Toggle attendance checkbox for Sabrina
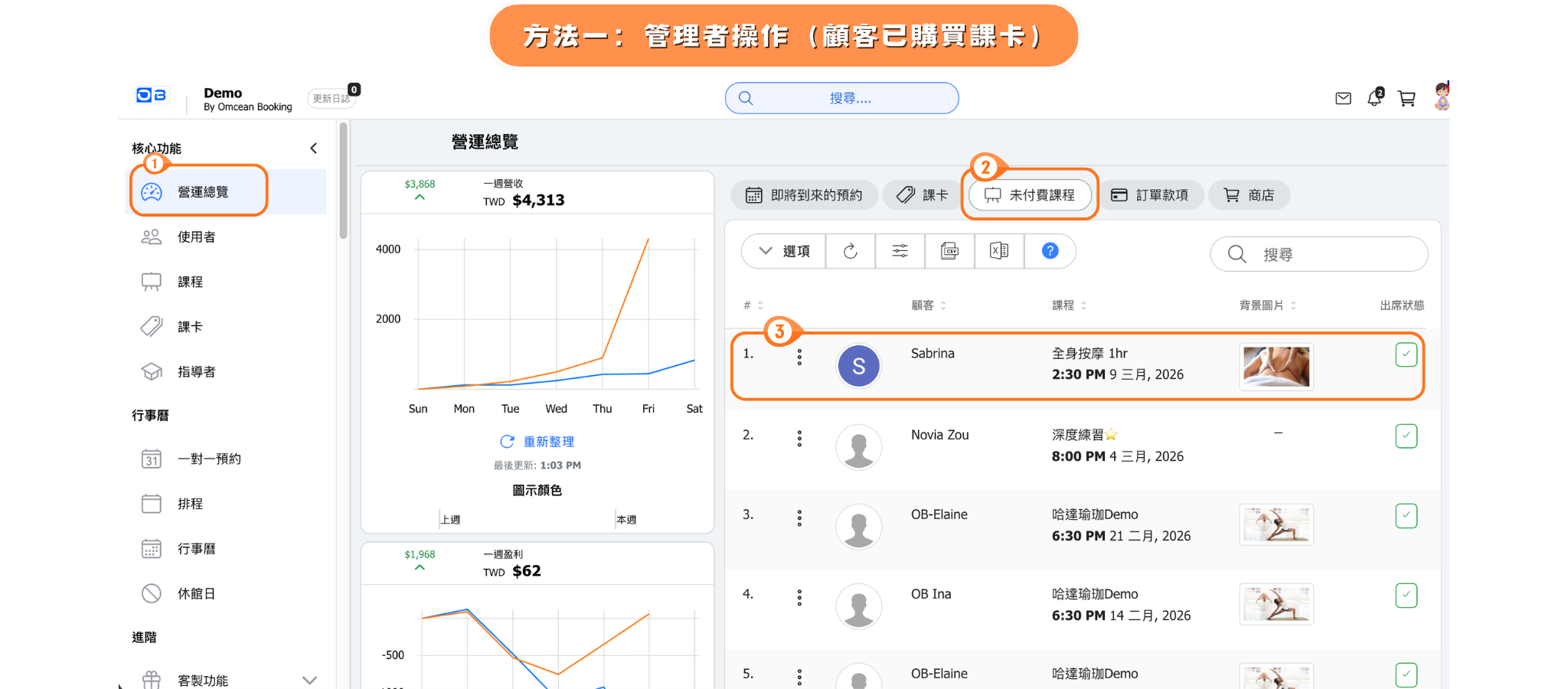 [1406, 354]
